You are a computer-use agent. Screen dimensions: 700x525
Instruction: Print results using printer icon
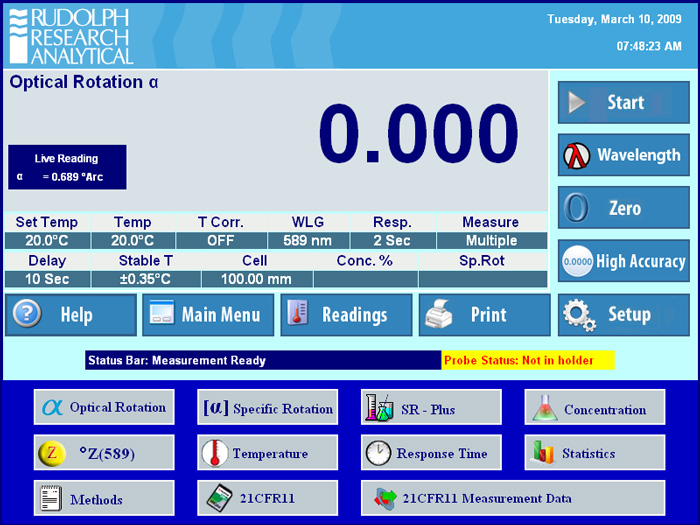click(439, 315)
